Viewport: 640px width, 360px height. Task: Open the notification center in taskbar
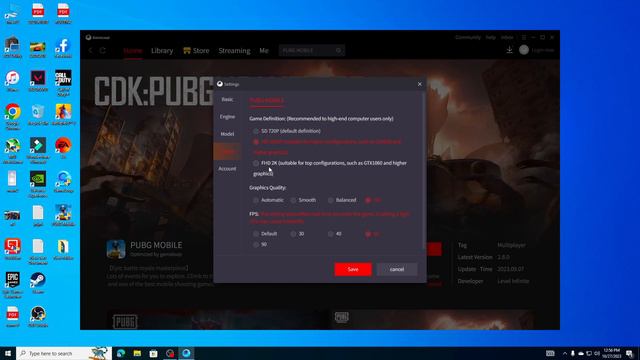(x=629, y=353)
